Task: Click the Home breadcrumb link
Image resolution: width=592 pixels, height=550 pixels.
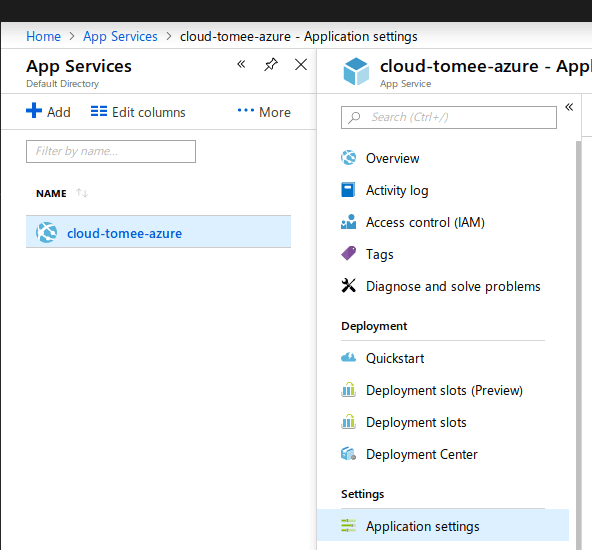Action: pyautogui.click(x=43, y=37)
